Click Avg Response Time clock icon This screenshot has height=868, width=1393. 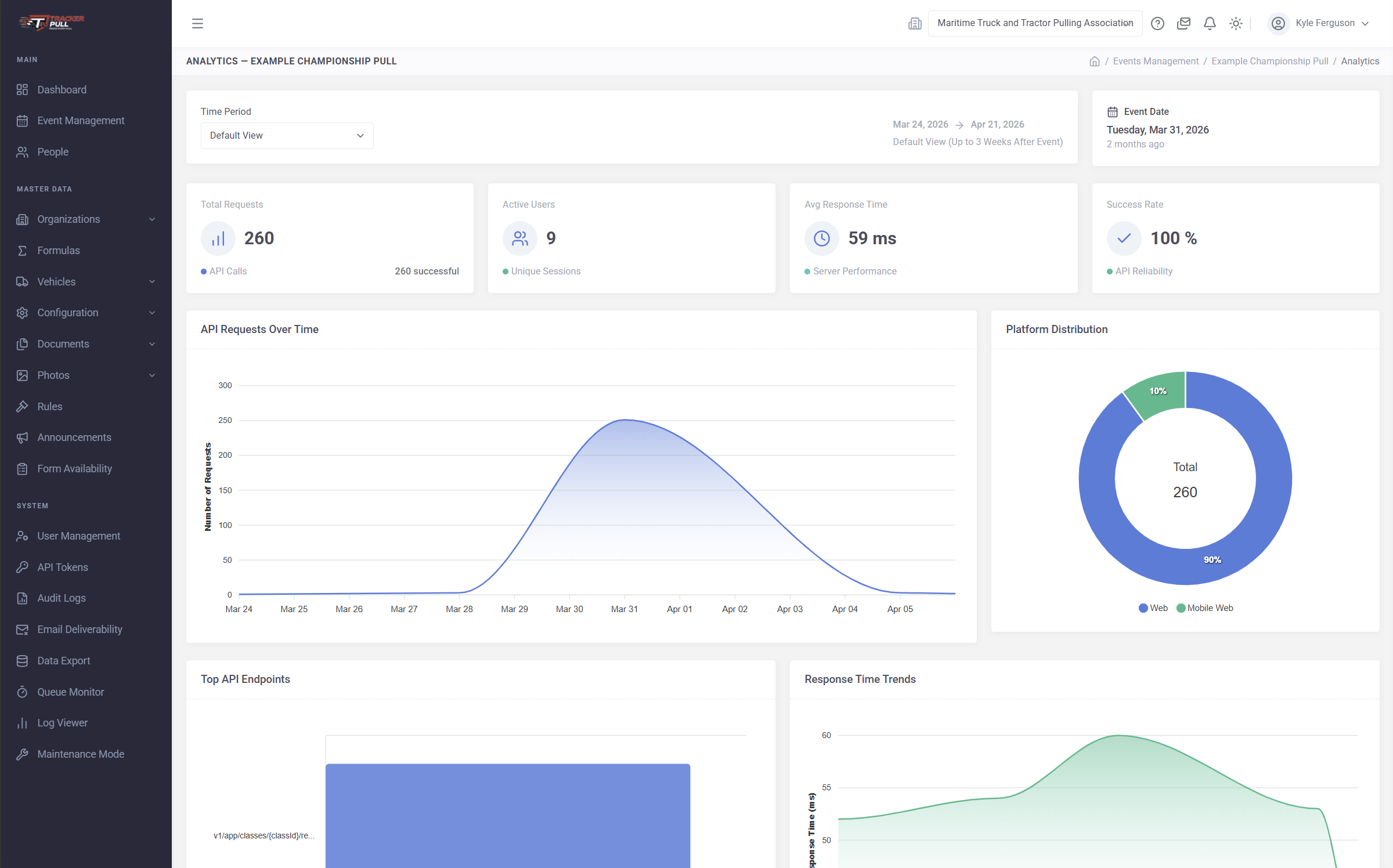pyautogui.click(x=822, y=238)
